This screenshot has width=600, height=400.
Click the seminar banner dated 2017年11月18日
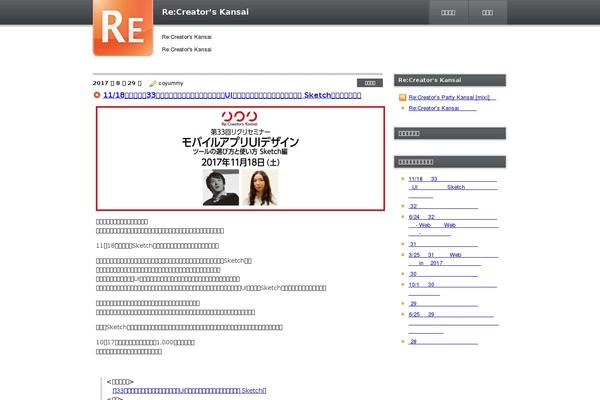(x=240, y=158)
